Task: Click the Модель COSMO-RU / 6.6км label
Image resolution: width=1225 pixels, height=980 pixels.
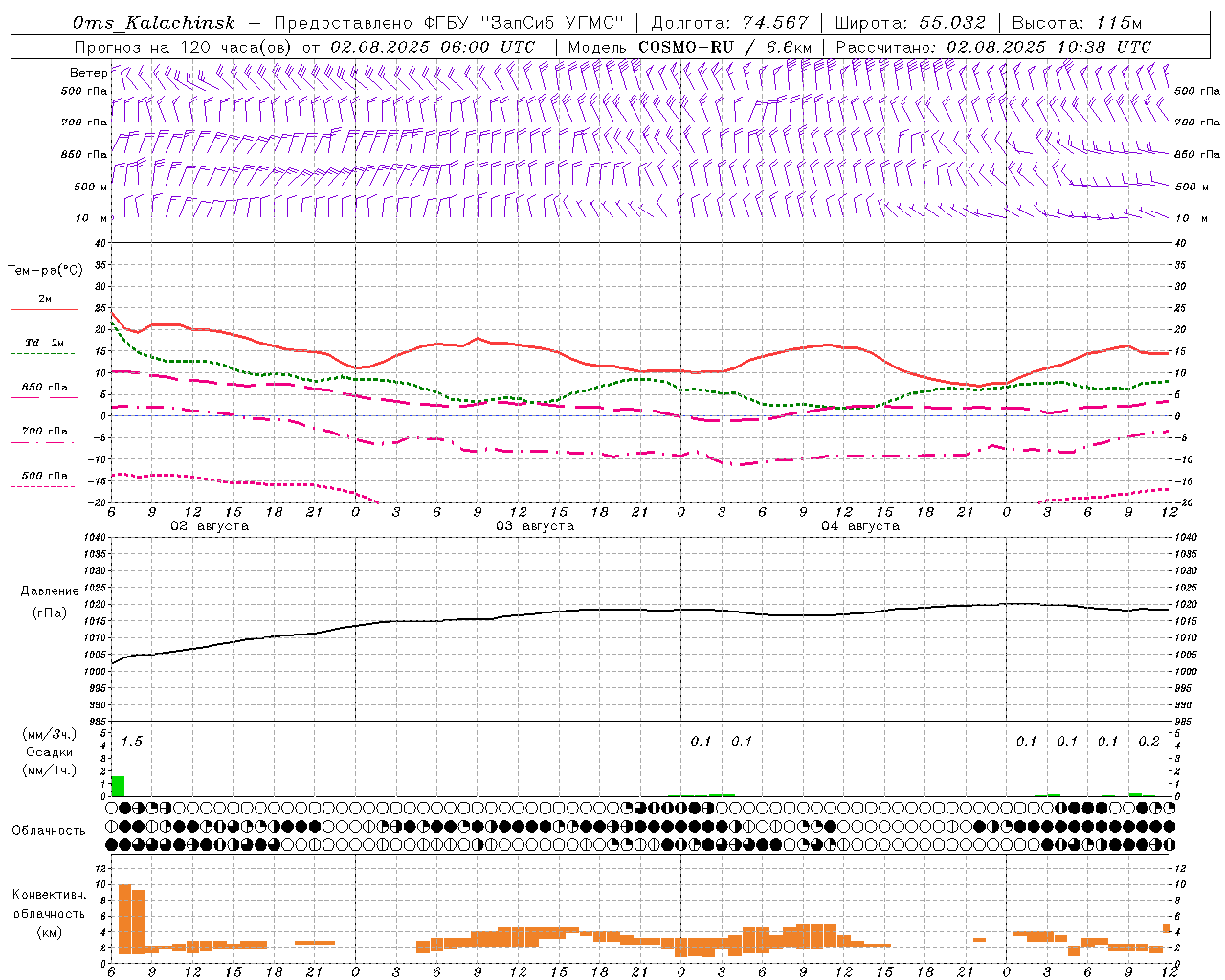Action: [690, 47]
